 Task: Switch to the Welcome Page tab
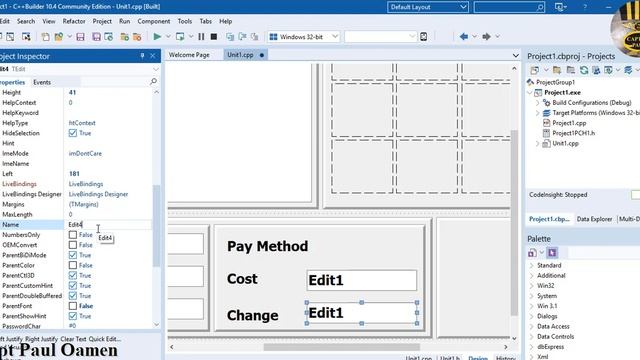[189, 55]
